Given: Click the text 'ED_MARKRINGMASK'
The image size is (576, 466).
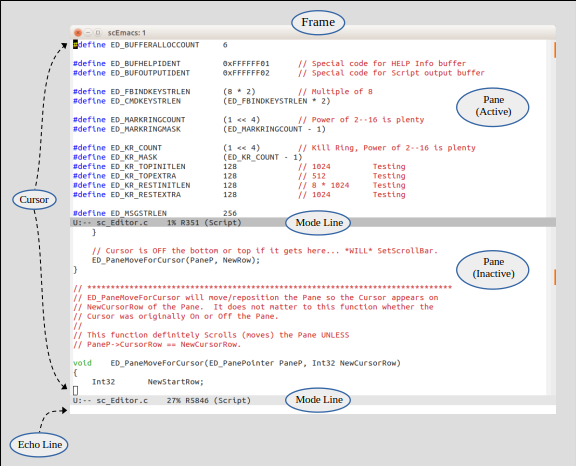Looking at the screenshot, I should pos(145,129).
